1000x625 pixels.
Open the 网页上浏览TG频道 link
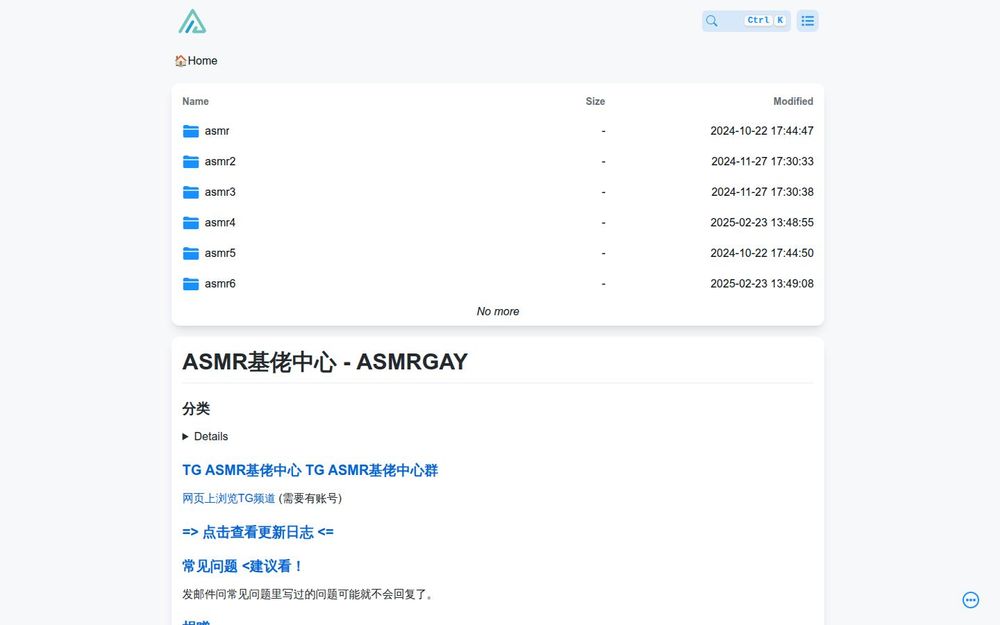(x=228, y=499)
